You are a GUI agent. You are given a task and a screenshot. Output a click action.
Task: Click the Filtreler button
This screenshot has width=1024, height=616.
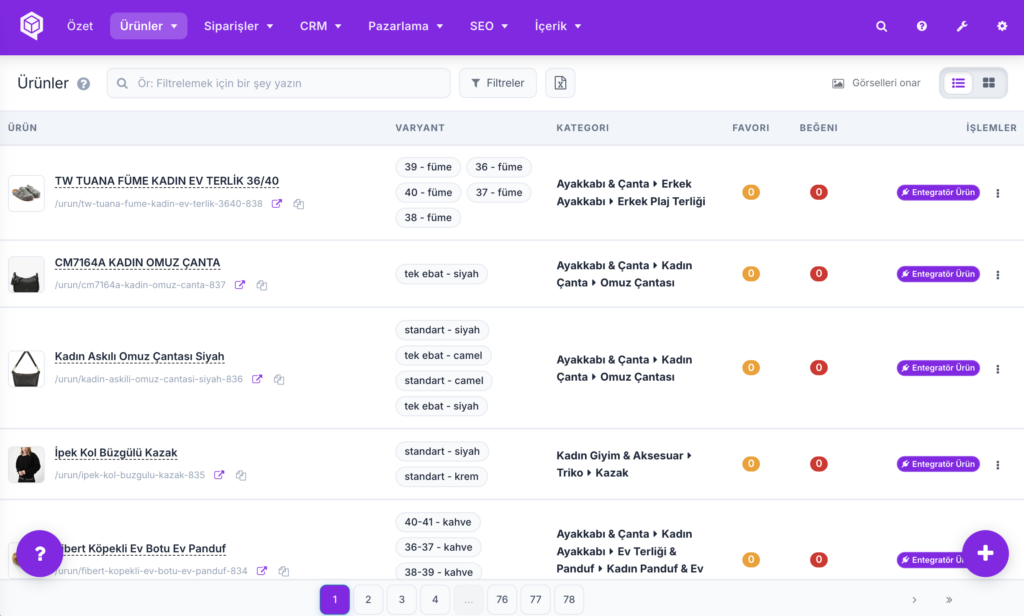coord(498,83)
